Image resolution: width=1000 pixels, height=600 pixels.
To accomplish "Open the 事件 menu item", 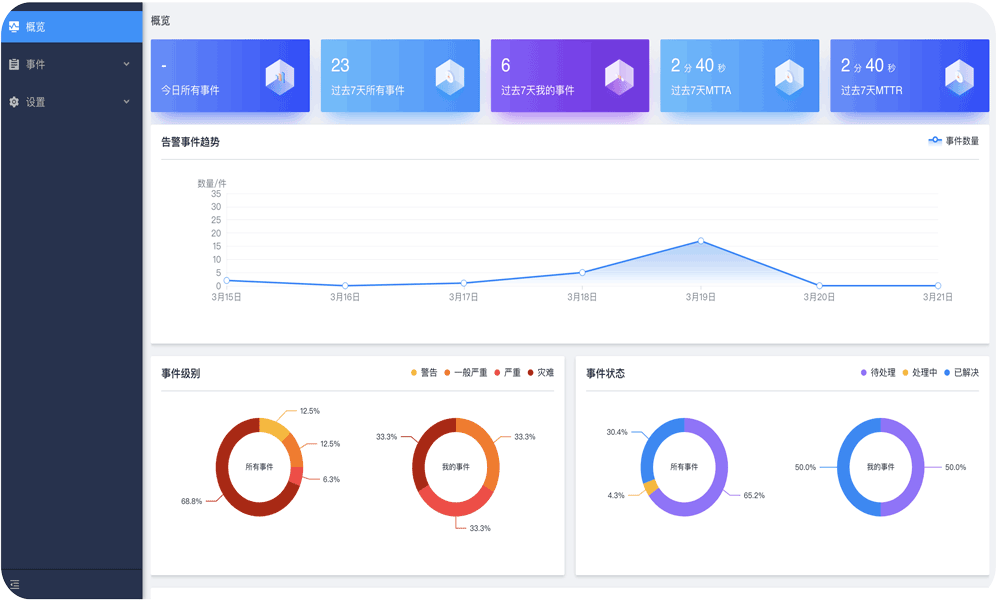I will pos(36,64).
